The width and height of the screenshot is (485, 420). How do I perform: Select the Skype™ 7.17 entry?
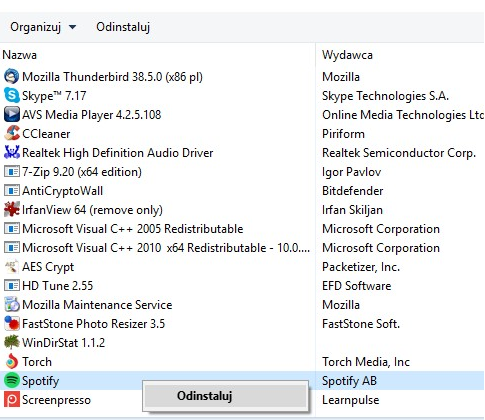(54, 96)
